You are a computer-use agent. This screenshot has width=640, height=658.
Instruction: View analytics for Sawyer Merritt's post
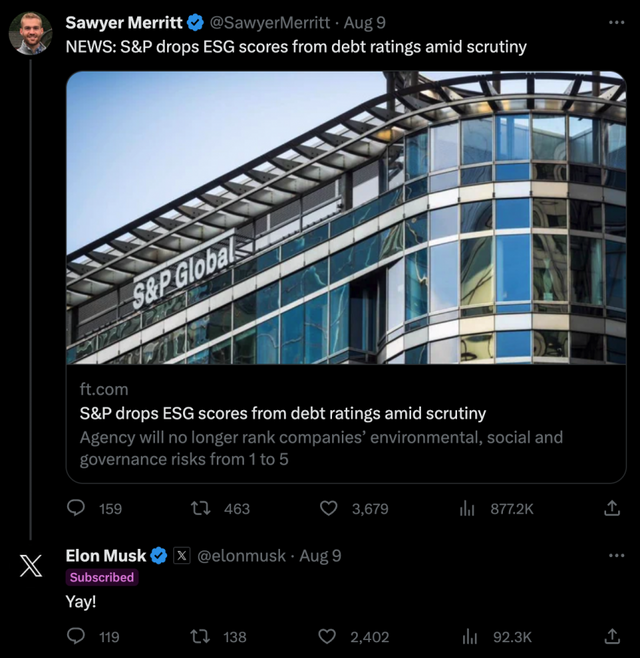(466, 508)
